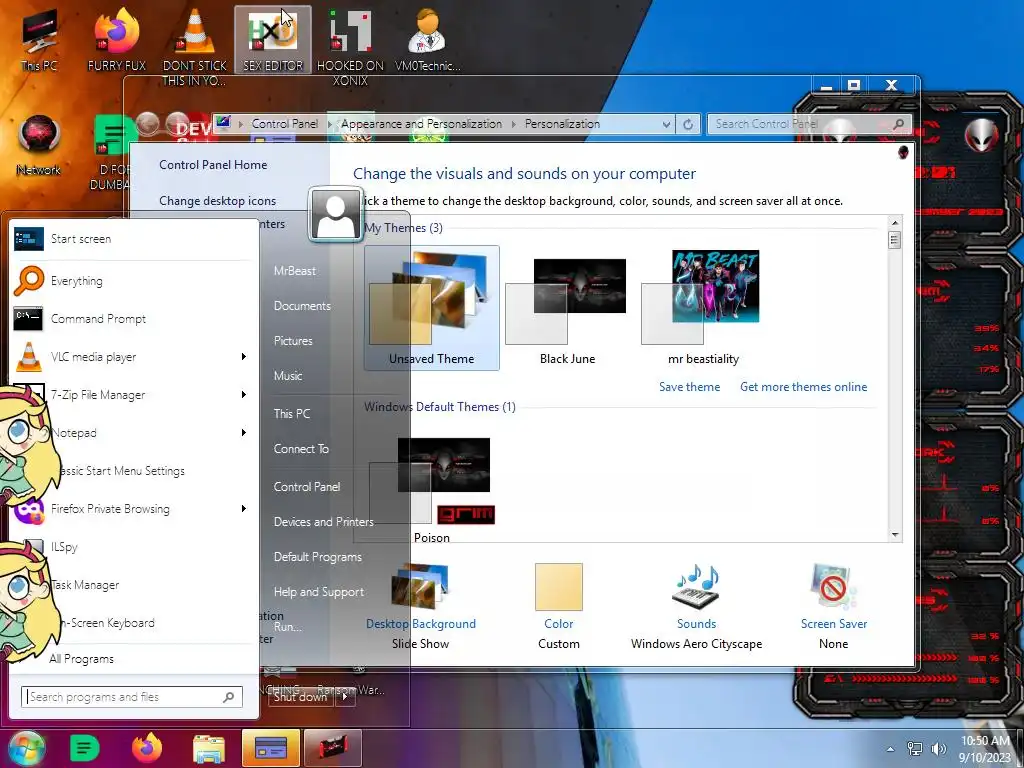The image size is (1024, 768).
Task: Open Desktop Background Slide Show settings
Action: 421,606
